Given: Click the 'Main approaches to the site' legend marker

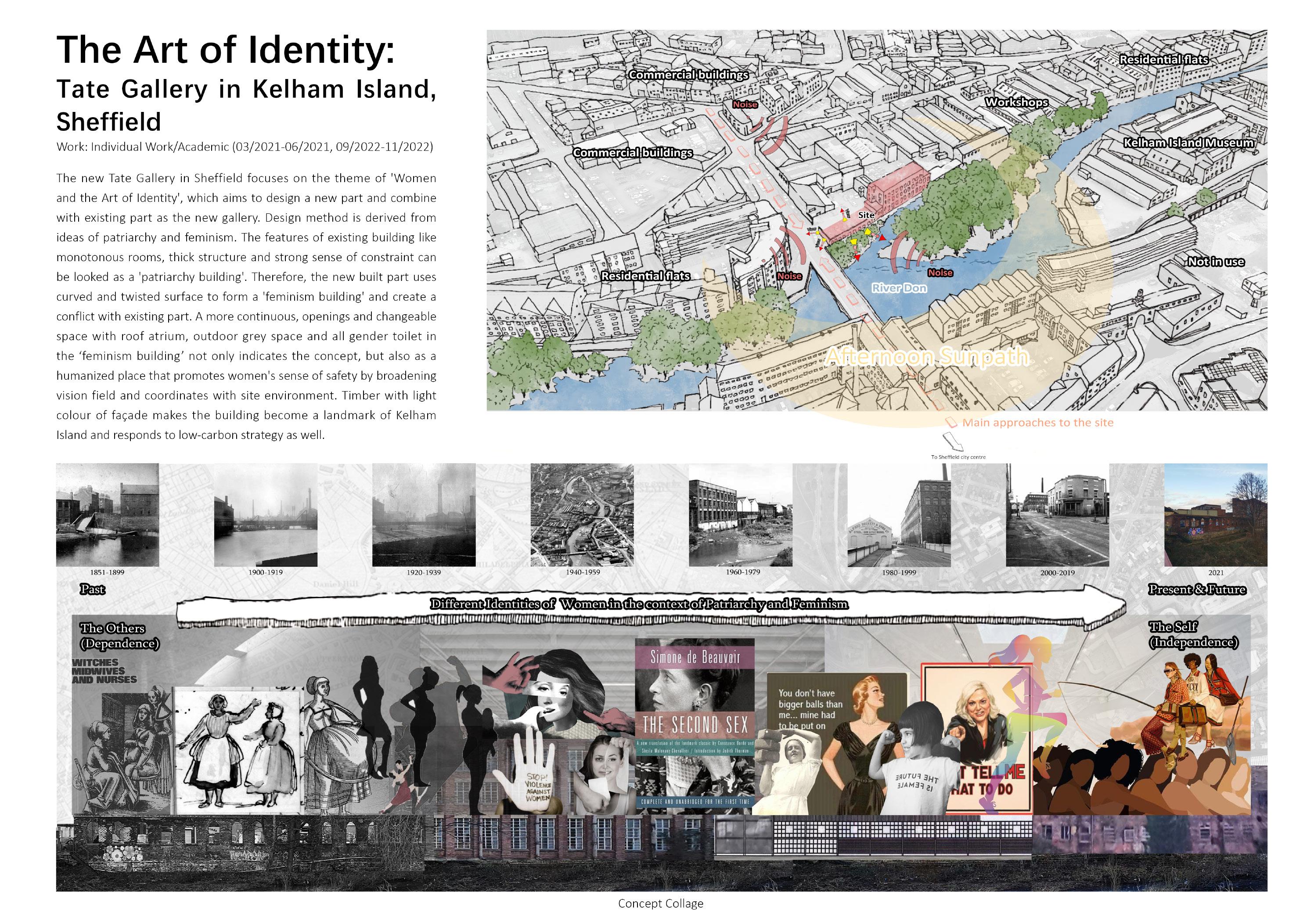Looking at the screenshot, I should click(x=951, y=423).
